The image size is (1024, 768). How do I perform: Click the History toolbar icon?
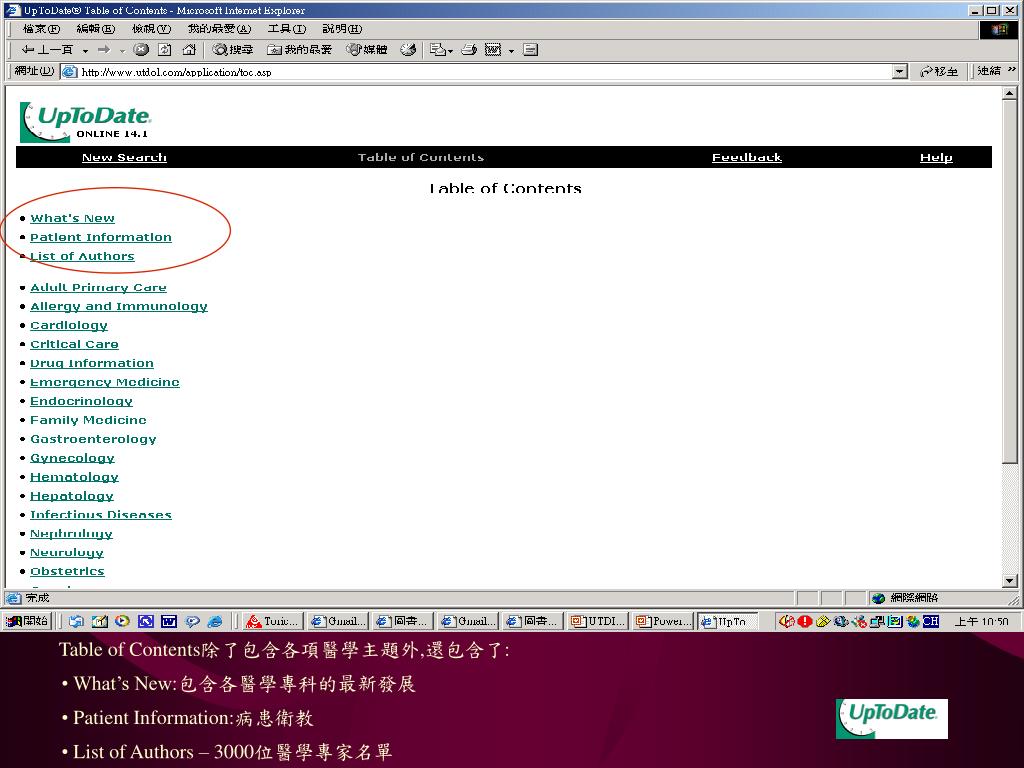[x=408, y=50]
